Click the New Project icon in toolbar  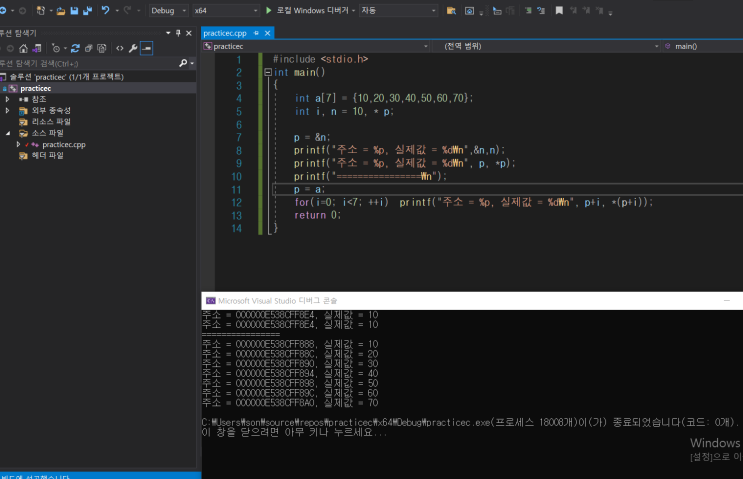[41, 10]
